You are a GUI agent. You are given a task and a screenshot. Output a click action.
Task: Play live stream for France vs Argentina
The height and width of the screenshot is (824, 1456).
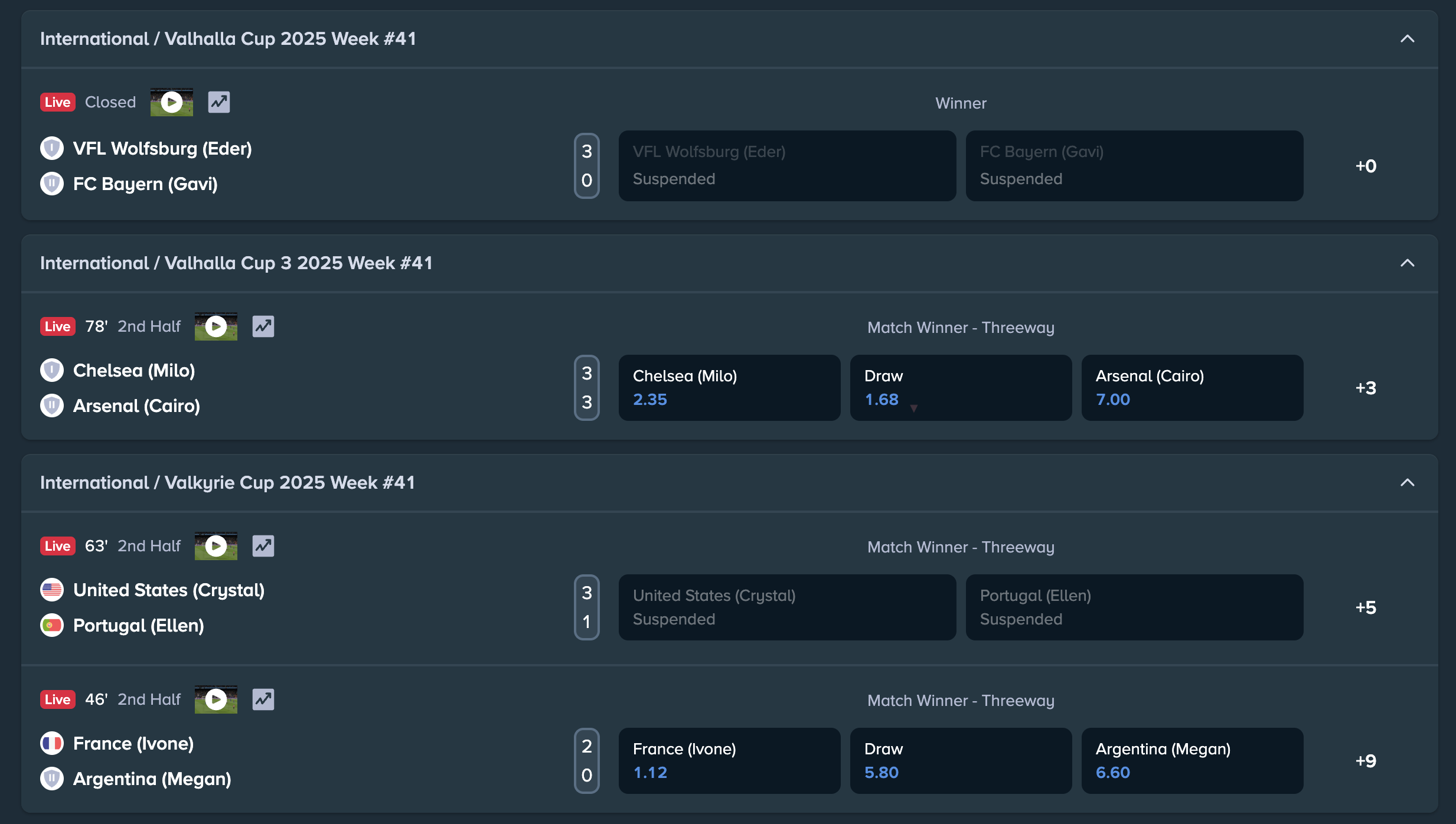(216, 699)
